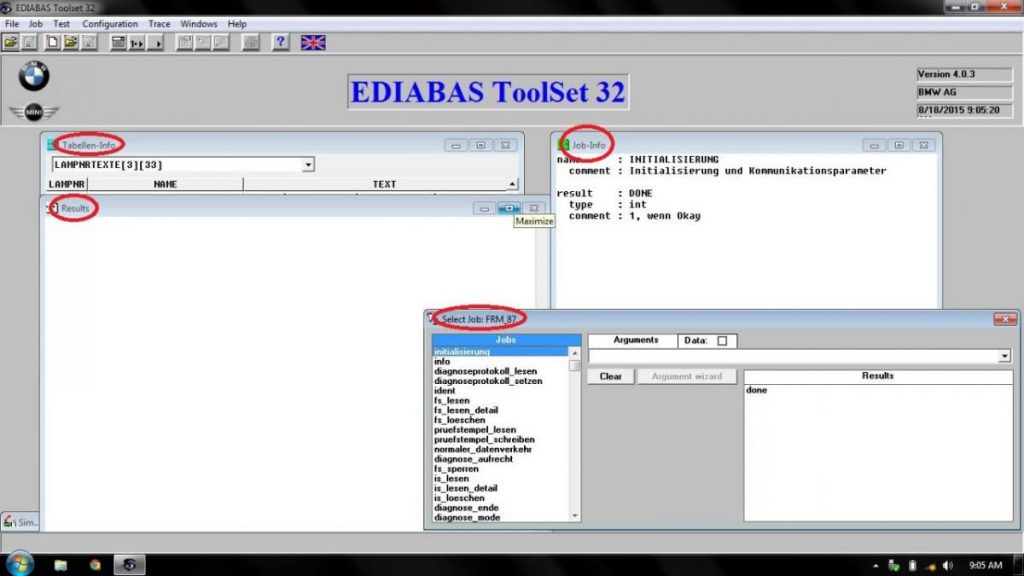Click the Jobs list scroll-up arrow
This screenshot has width=1024, height=576.
(x=574, y=353)
